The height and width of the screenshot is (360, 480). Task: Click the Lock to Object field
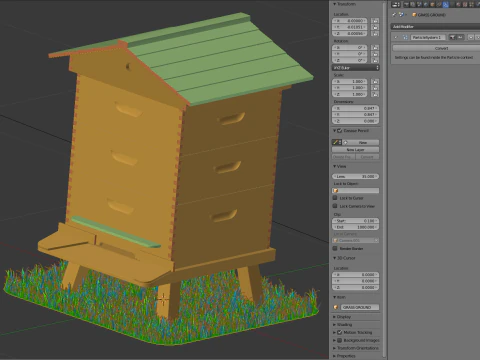click(x=355, y=191)
